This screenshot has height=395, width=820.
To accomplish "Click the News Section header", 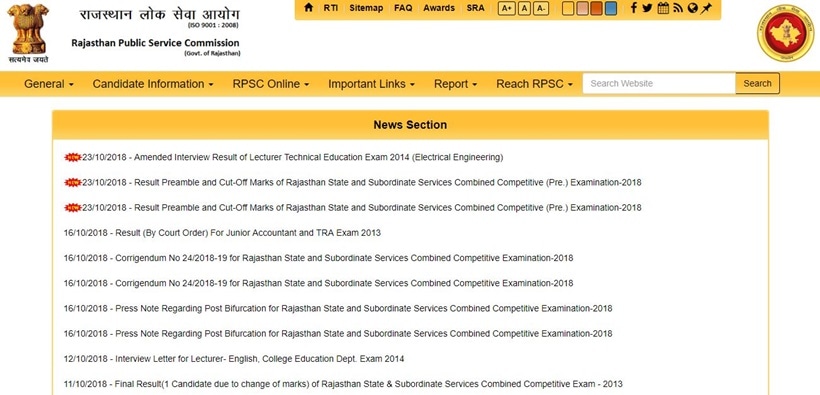I will click(x=410, y=125).
